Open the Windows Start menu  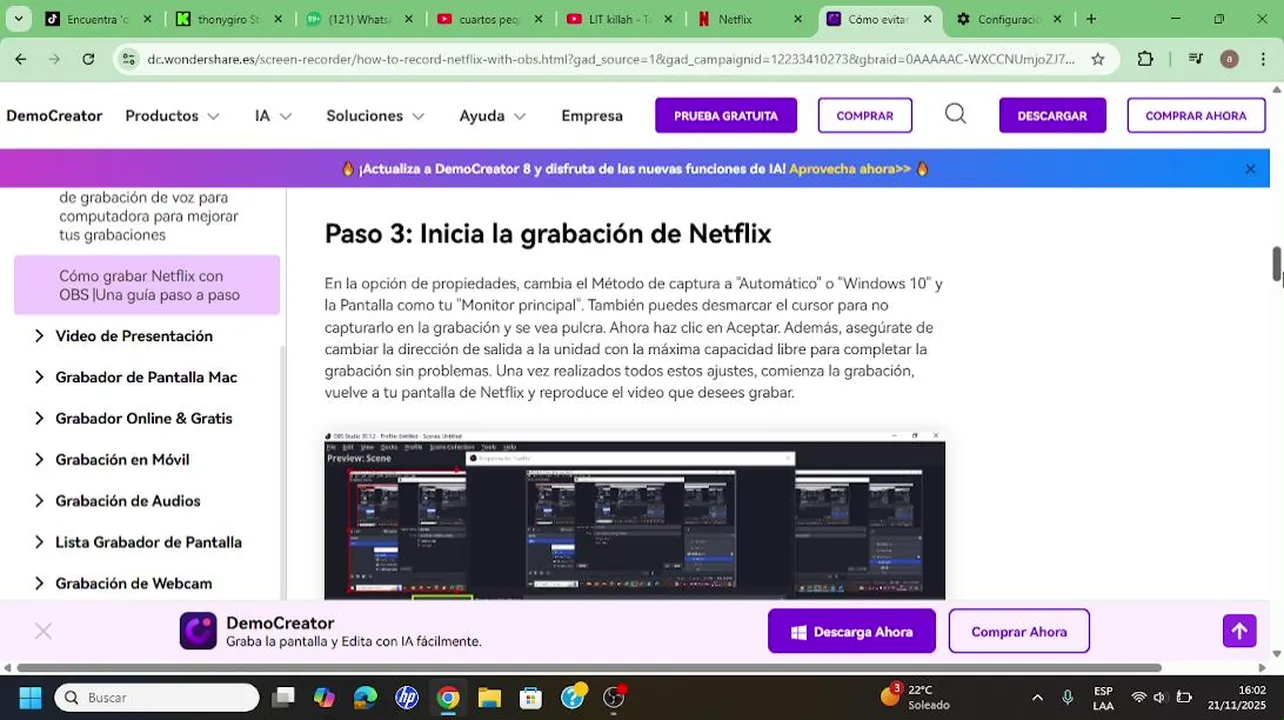pos(31,697)
